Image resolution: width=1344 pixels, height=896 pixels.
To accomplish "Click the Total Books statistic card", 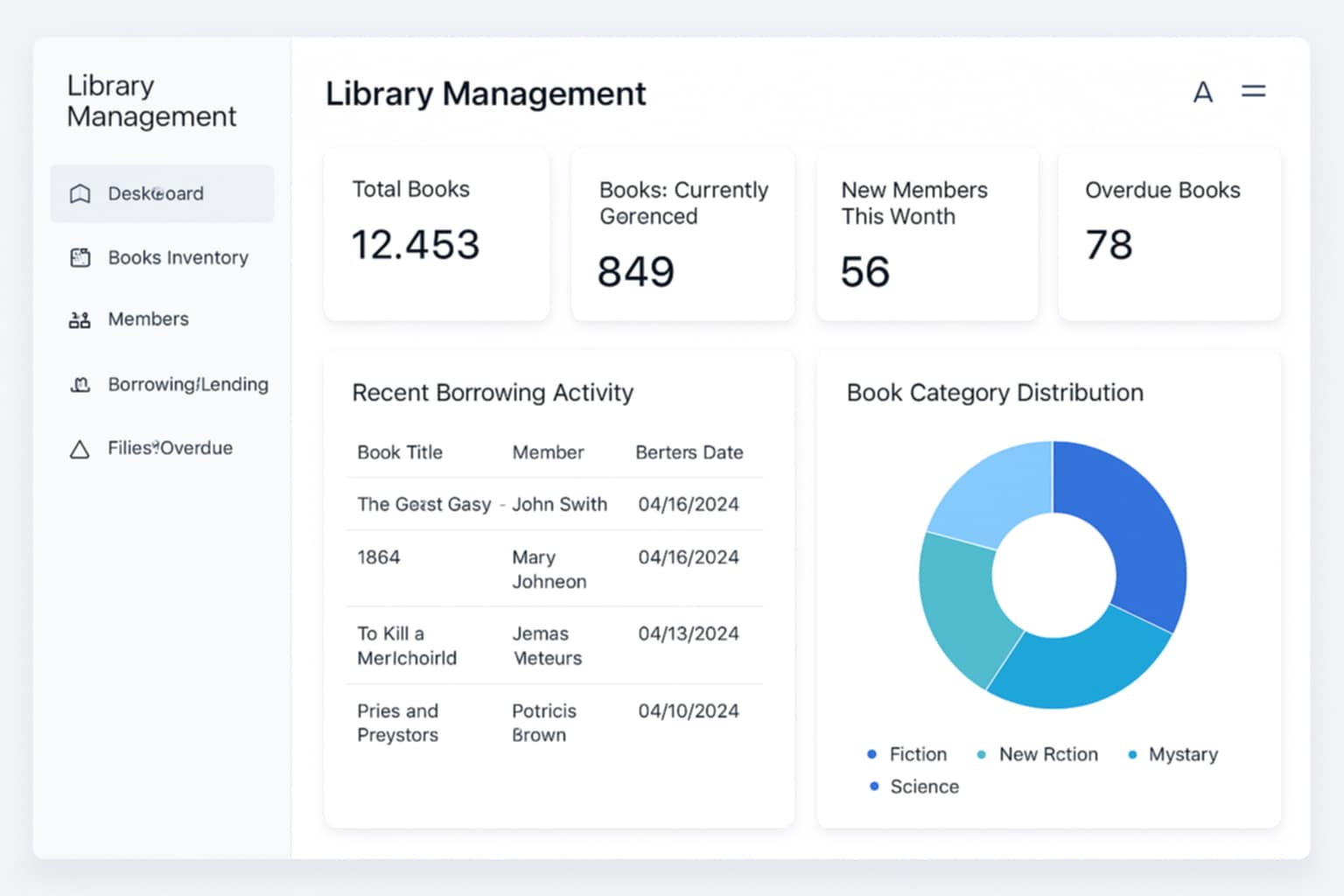I will pyautogui.click(x=436, y=234).
